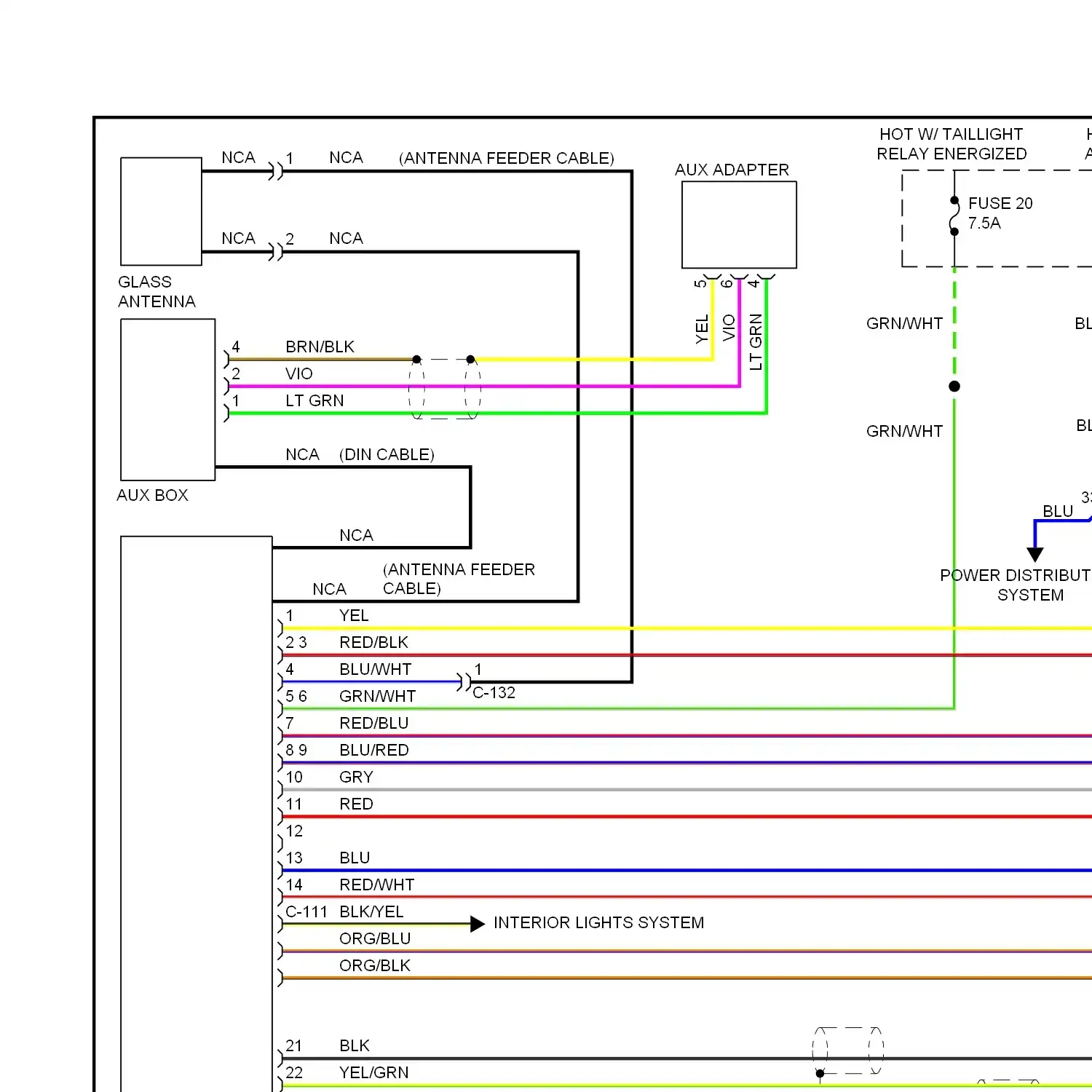Click rotated LT GRN label under AUX ADAPTER
Image resolution: width=1092 pixels, height=1092 pixels.
tap(756, 341)
